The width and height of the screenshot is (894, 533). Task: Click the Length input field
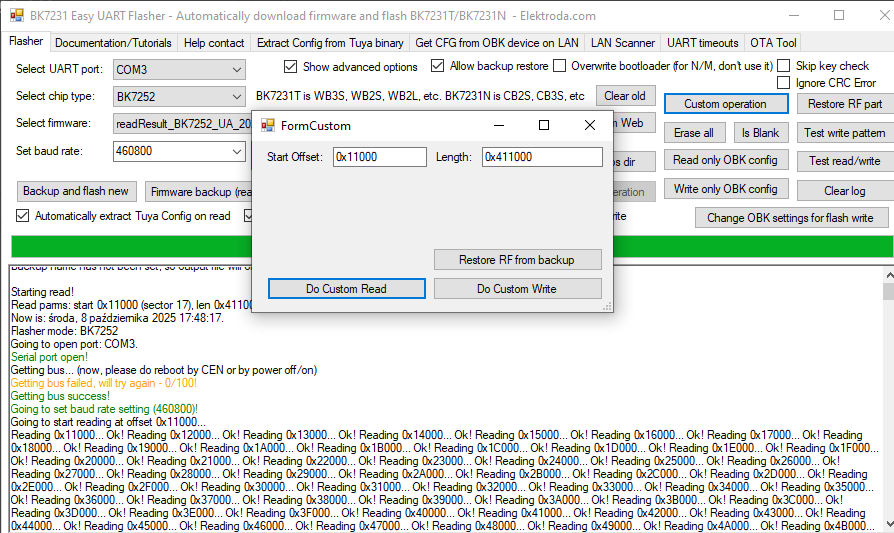click(x=542, y=157)
